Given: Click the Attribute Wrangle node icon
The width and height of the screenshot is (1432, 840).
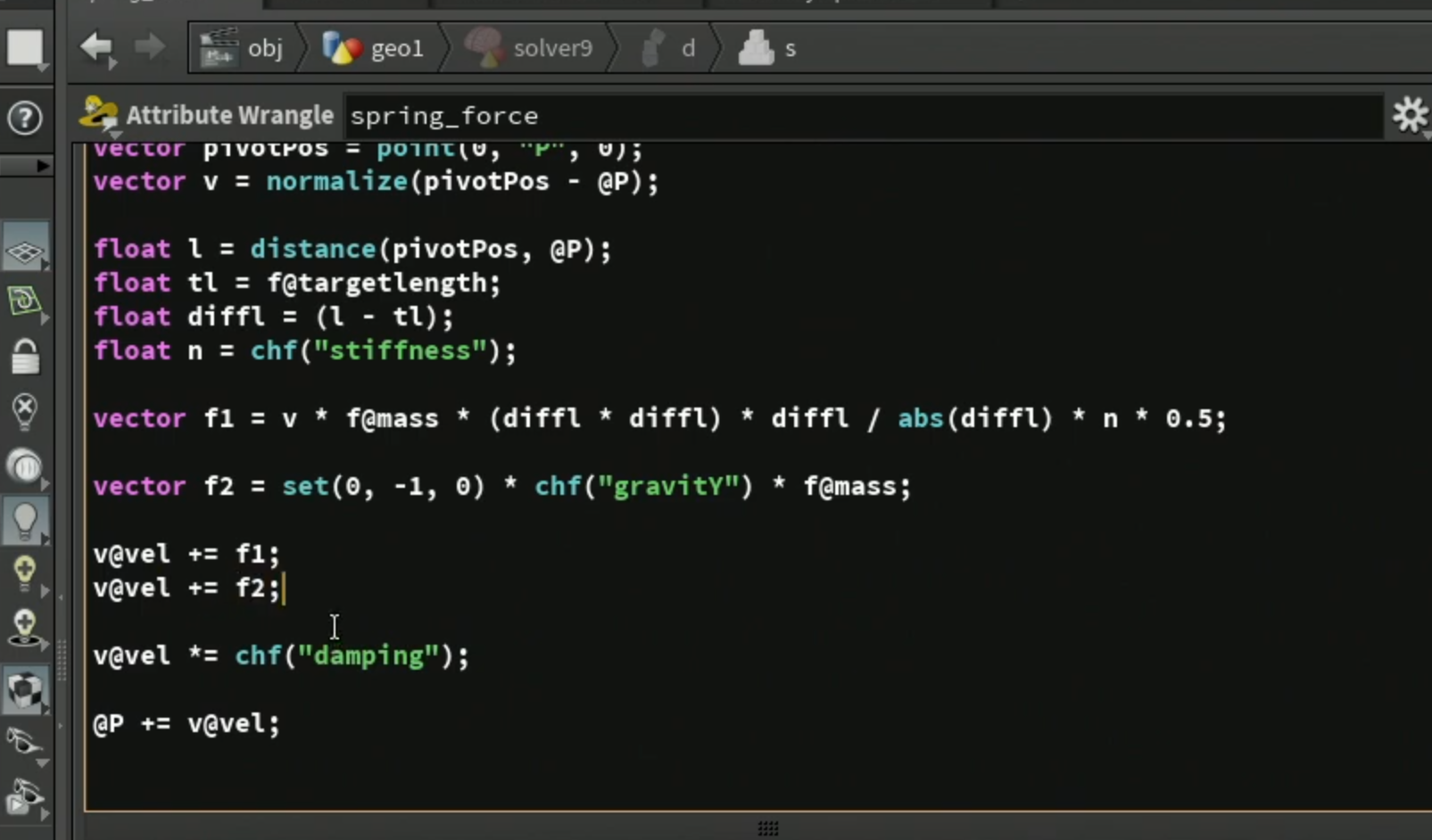Looking at the screenshot, I should click(x=98, y=115).
